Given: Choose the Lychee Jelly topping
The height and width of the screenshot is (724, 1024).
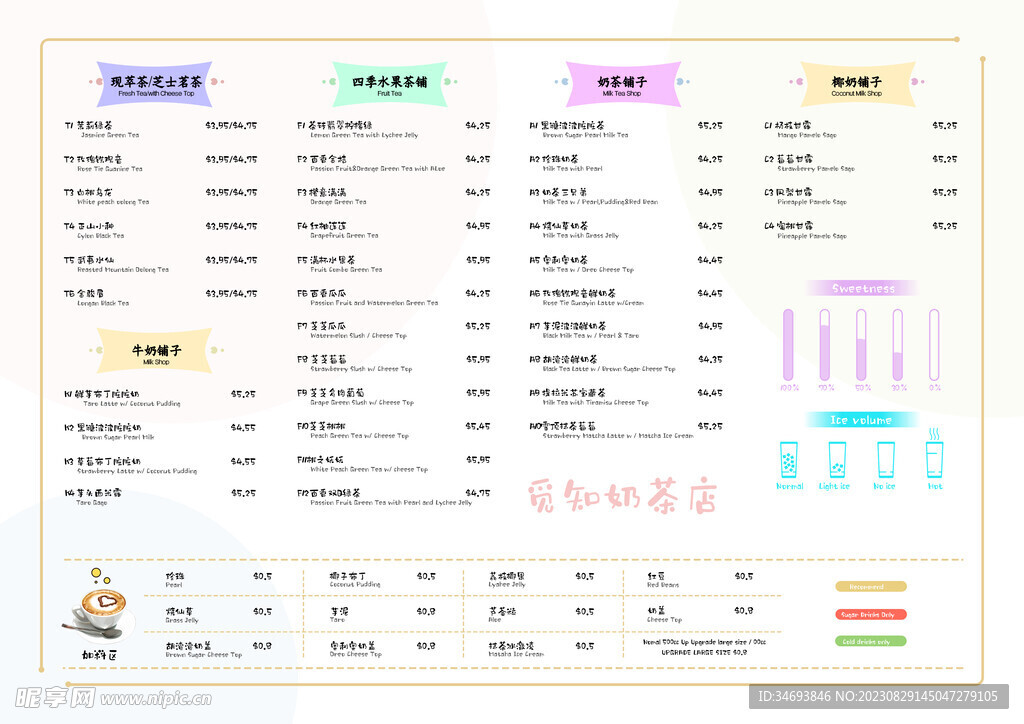Looking at the screenshot, I should click(541, 580).
